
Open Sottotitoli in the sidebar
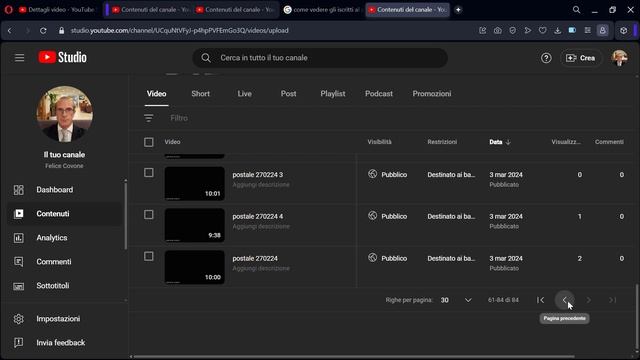coord(65,286)
